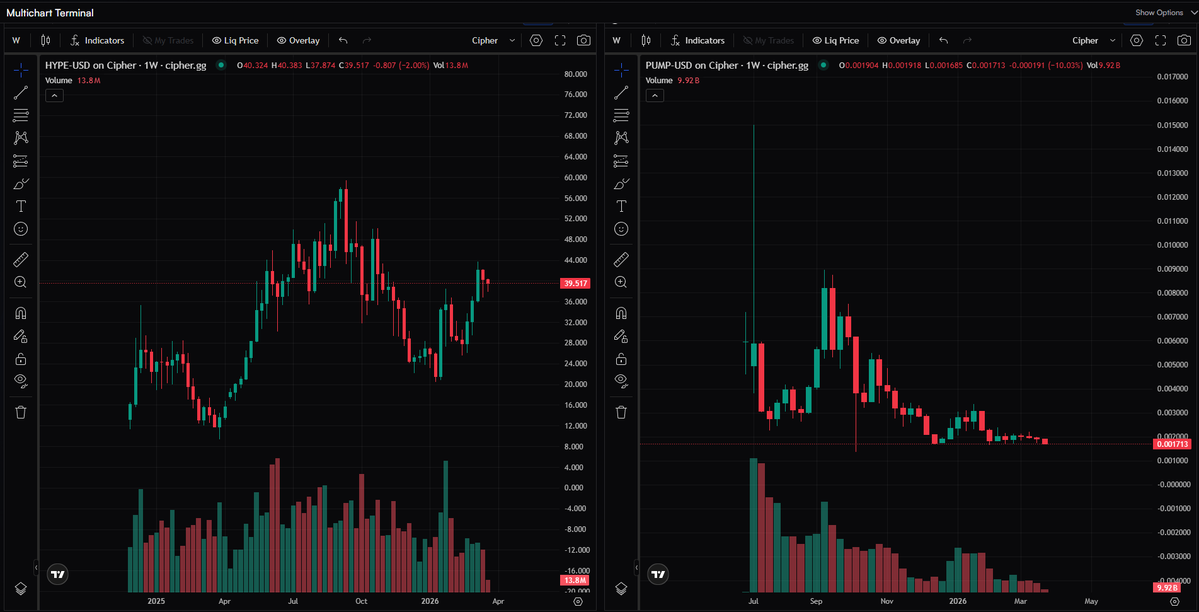Toggle Overlay in PUMP chart toolbar
Image resolution: width=1199 pixels, height=612 pixels.
coord(898,41)
